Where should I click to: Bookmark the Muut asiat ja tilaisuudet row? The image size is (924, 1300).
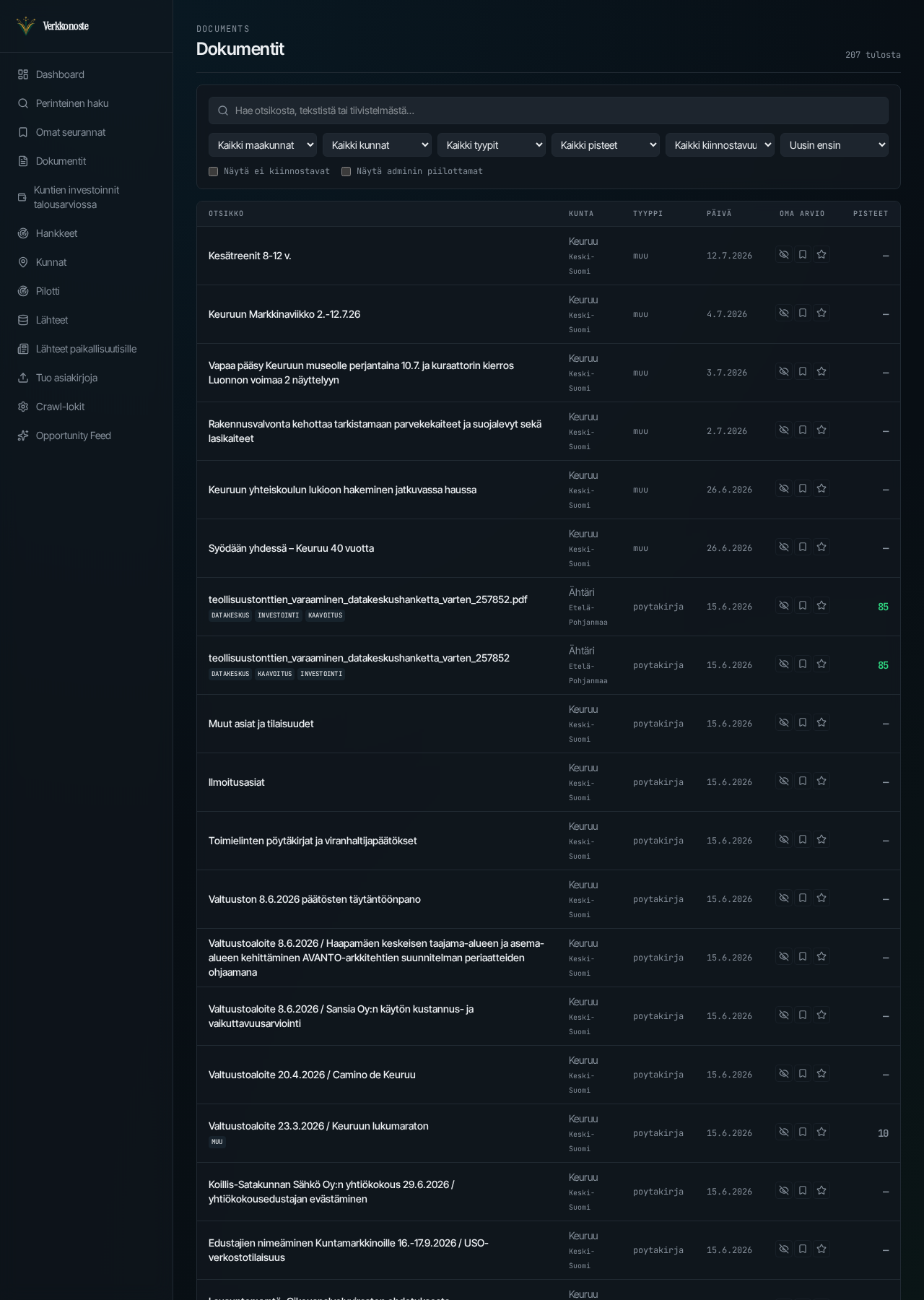pos(803,722)
